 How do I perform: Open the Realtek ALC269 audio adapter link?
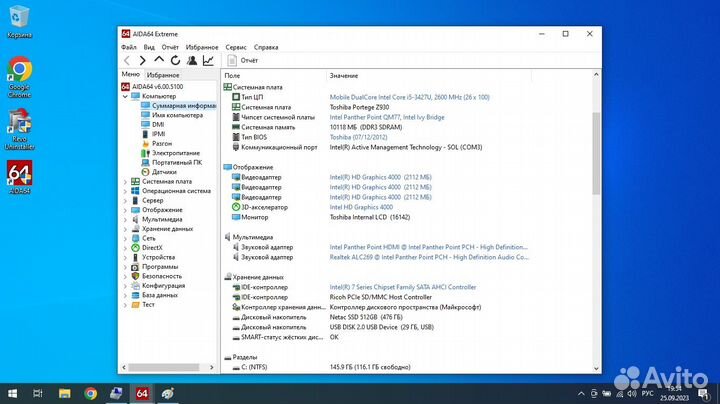pyautogui.click(x=429, y=258)
